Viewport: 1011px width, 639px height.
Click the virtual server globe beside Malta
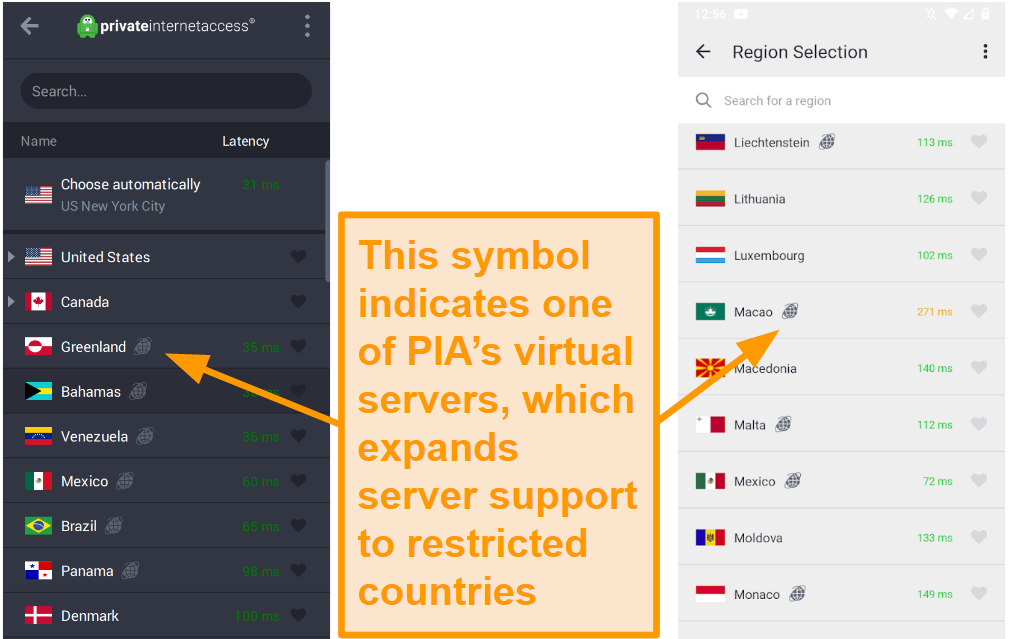click(x=781, y=424)
